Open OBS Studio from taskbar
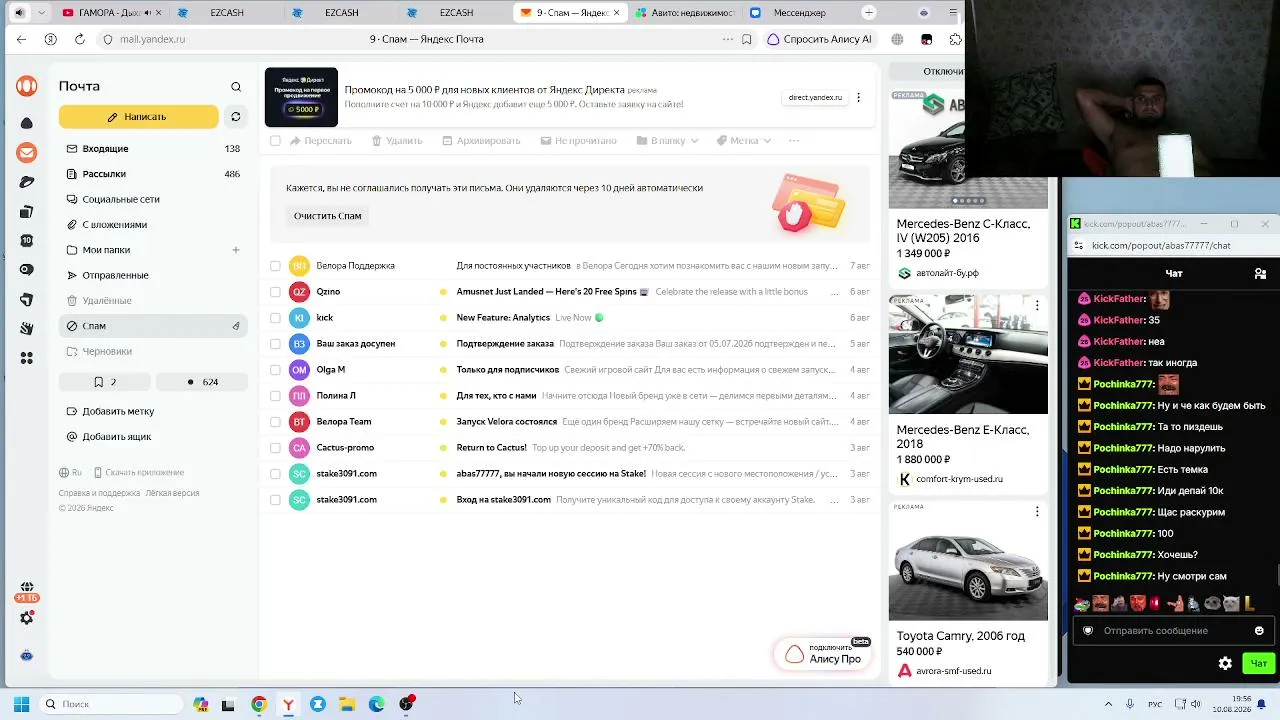Viewport: 1280px width, 720px height. pos(406,704)
